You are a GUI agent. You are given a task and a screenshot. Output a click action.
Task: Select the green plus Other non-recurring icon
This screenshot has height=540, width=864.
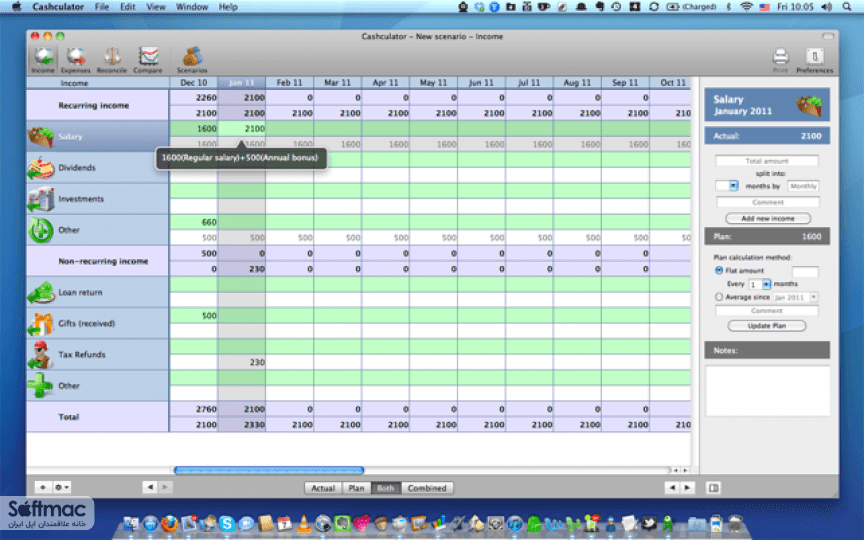coord(40,386)
